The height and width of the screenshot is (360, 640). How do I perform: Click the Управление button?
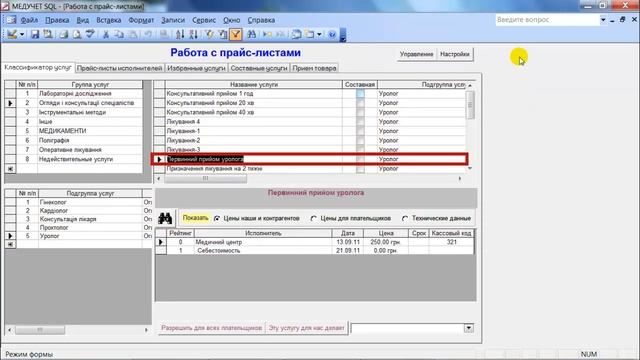point(416,54)
